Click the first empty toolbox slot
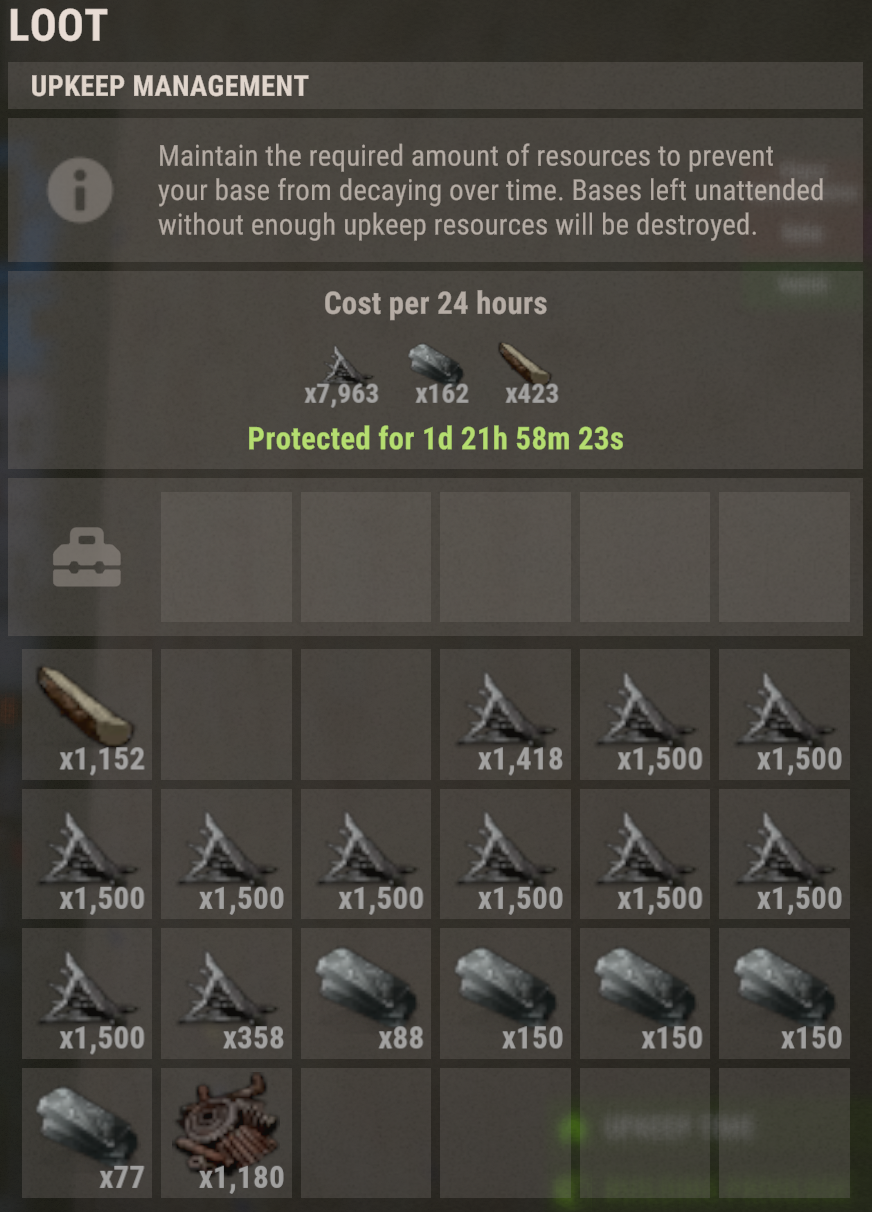Image resolution: width=872 pixels, height=1212 pixels. pyautogui.click(x=226, y=557)
